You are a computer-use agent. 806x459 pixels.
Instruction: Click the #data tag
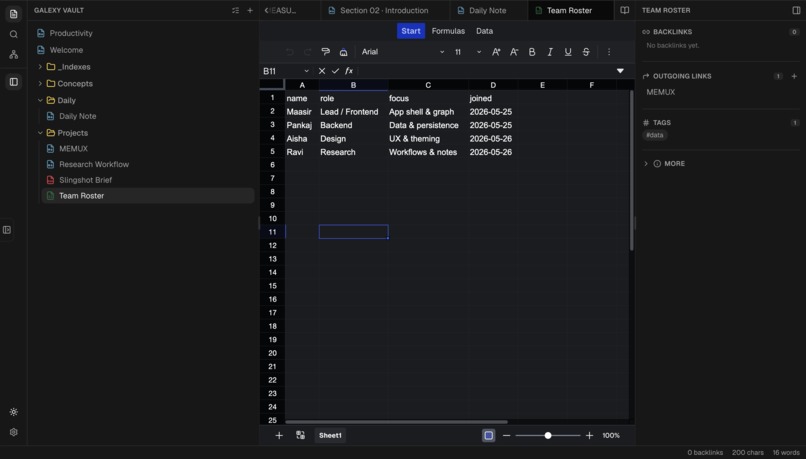[x=654, y=135]
